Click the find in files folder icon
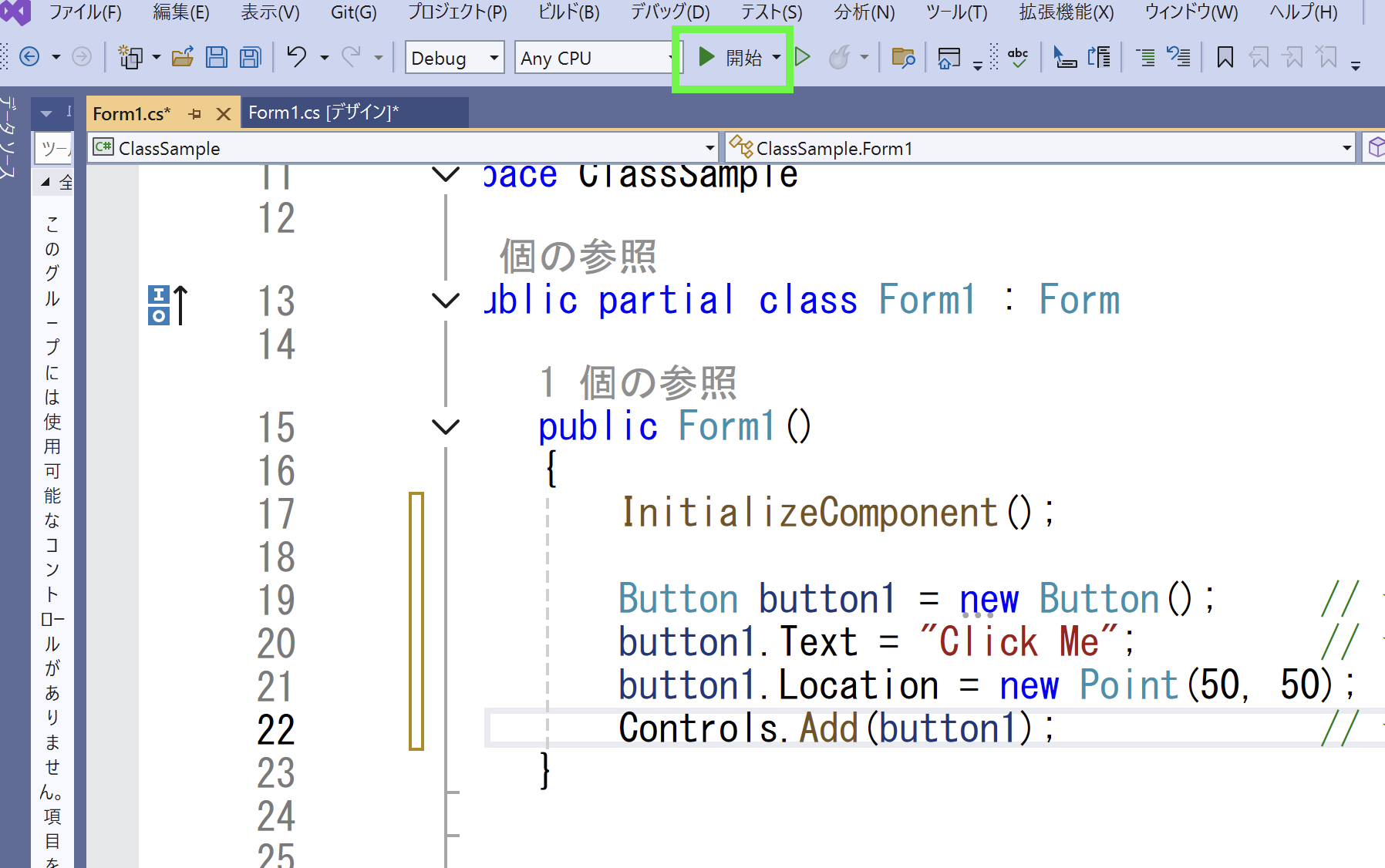The height and width of the screenshot is (868, 1385). click(x=902, y=57)
